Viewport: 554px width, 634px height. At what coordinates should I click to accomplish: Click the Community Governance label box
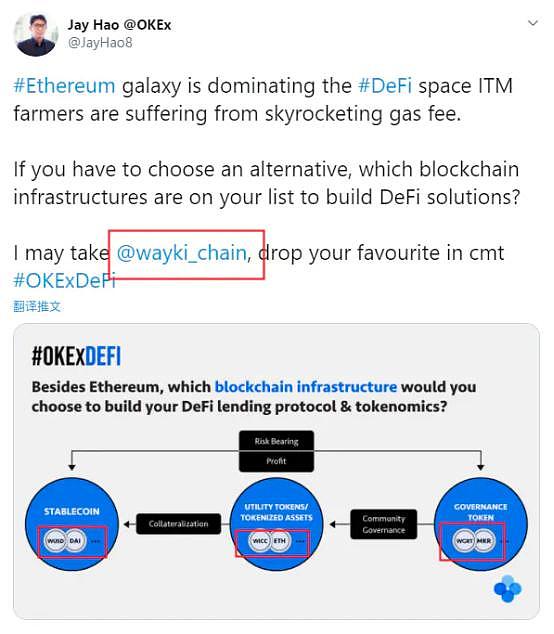(x=384, y=524)
